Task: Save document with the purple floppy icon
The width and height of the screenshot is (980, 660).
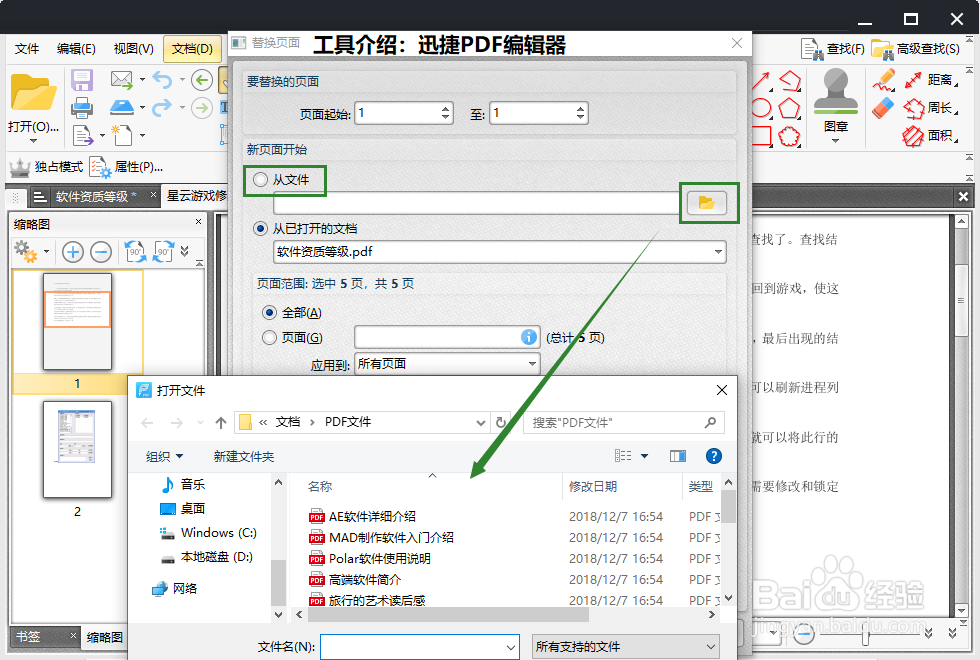Action: pos(82,80)
